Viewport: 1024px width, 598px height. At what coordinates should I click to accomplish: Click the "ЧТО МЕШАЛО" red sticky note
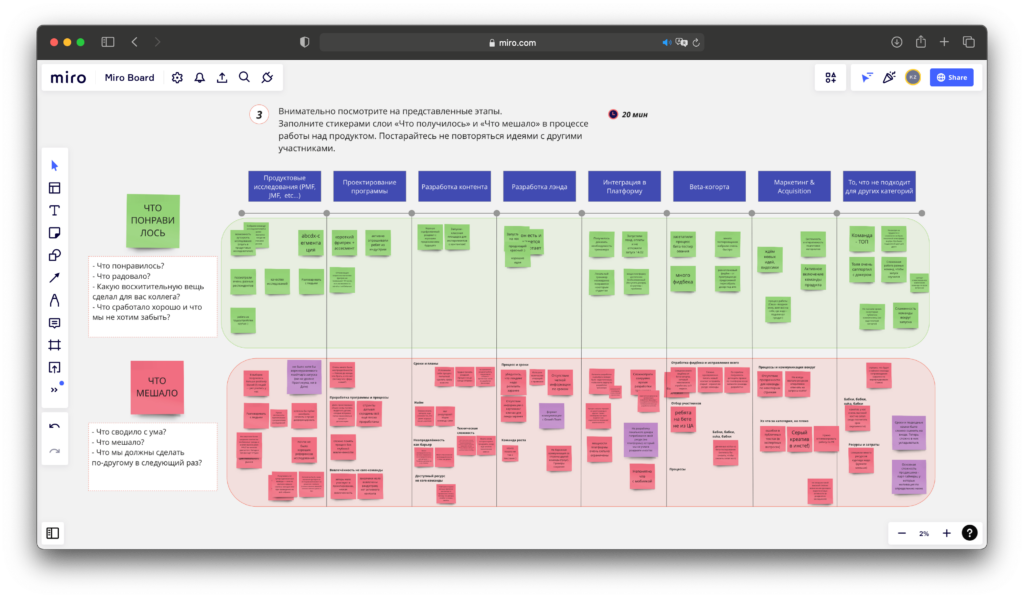pos(156,387)
